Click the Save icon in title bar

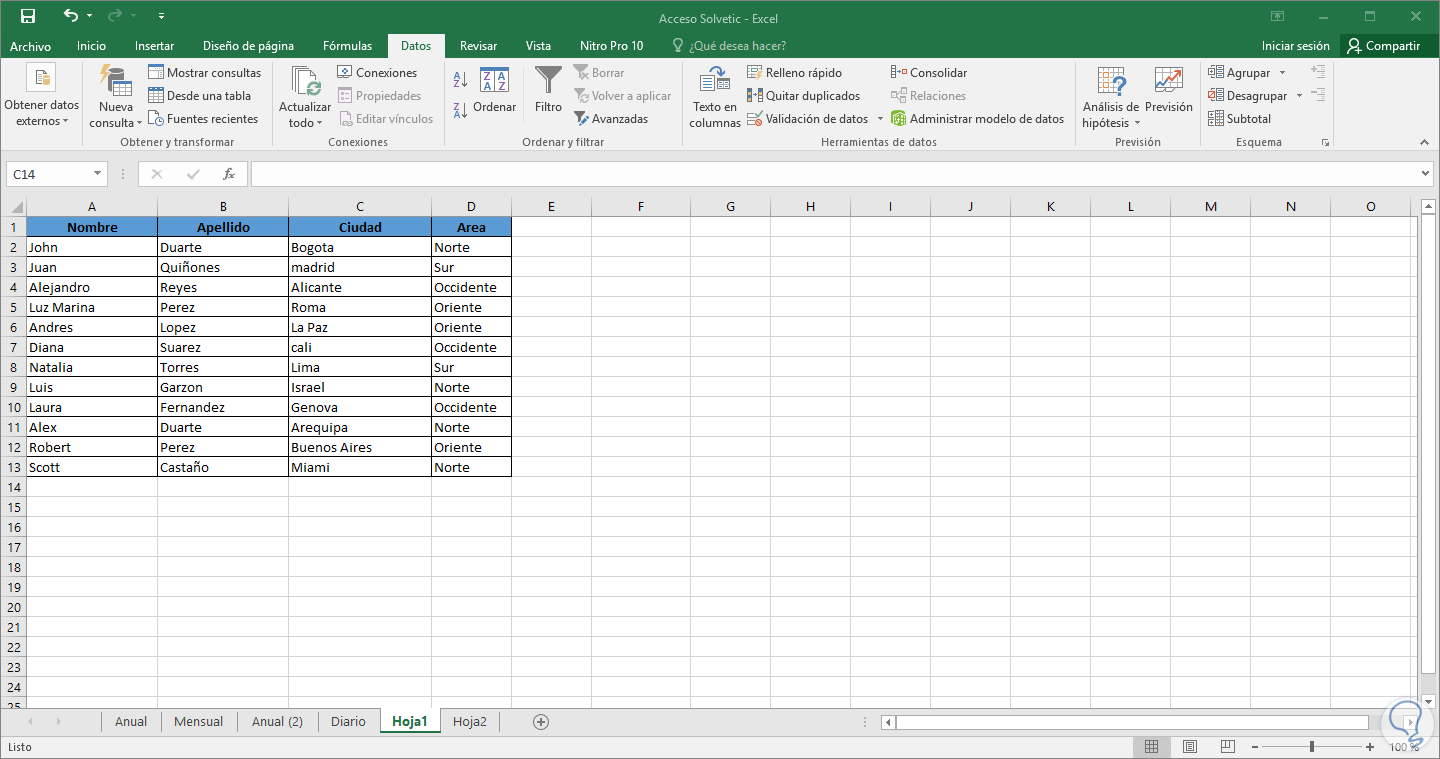pos(27,16)
